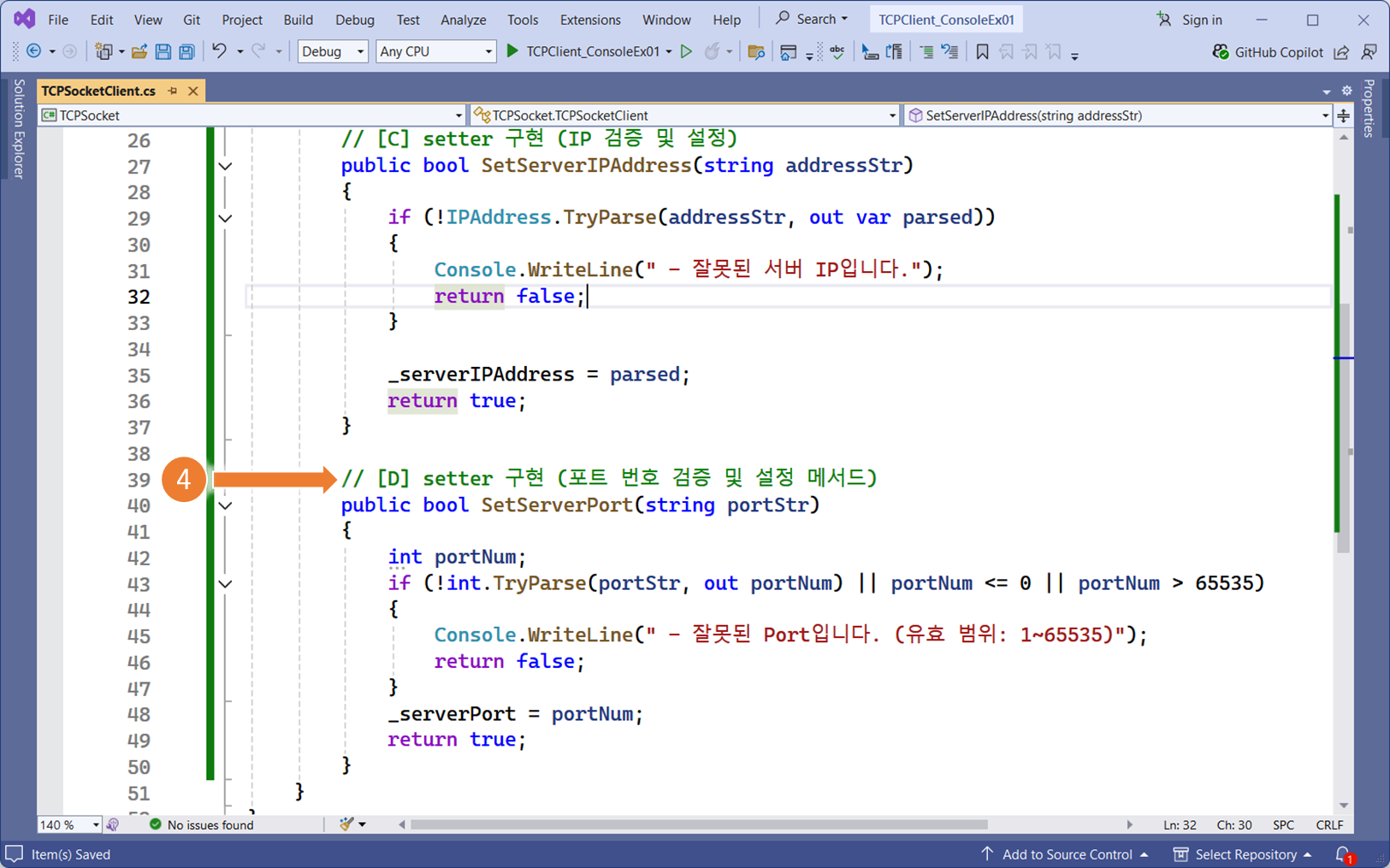Toggle a bookmark on the current line
This screenshot has width=1390, height=868.
click(982, 52)
